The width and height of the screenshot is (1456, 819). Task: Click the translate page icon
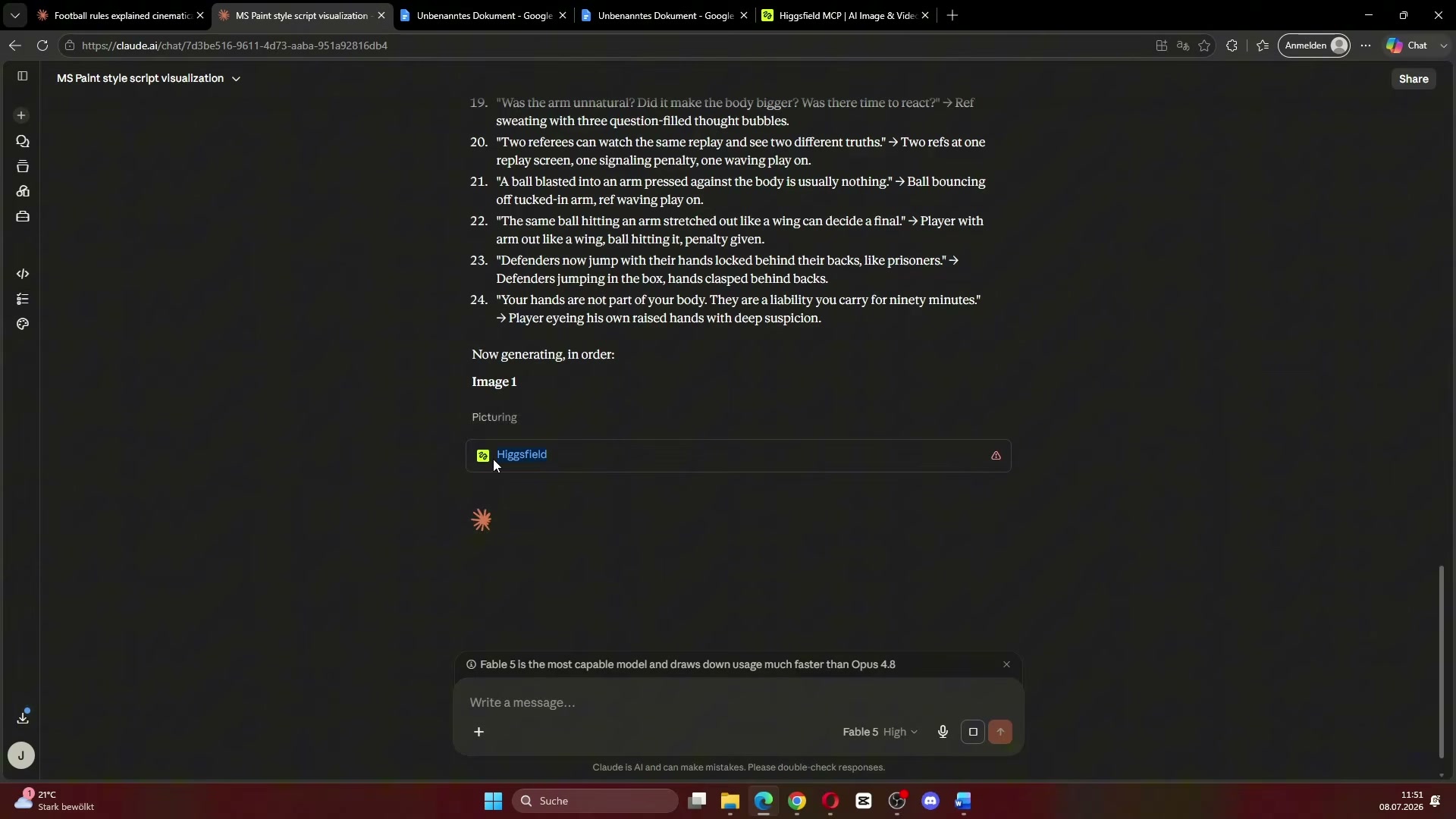tap(1182, 45)
